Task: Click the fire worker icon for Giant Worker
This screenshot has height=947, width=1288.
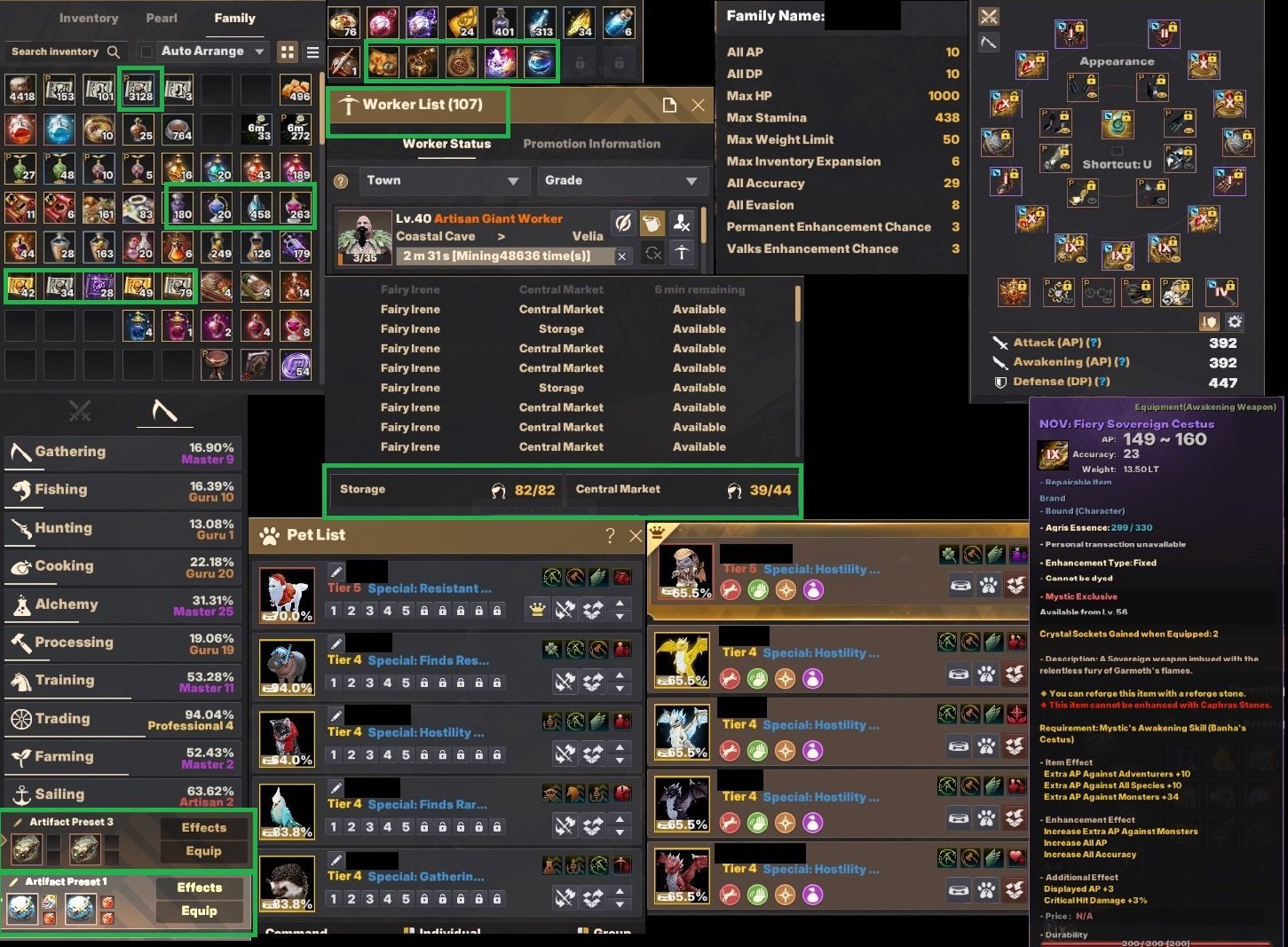Action: click(682, 223)
